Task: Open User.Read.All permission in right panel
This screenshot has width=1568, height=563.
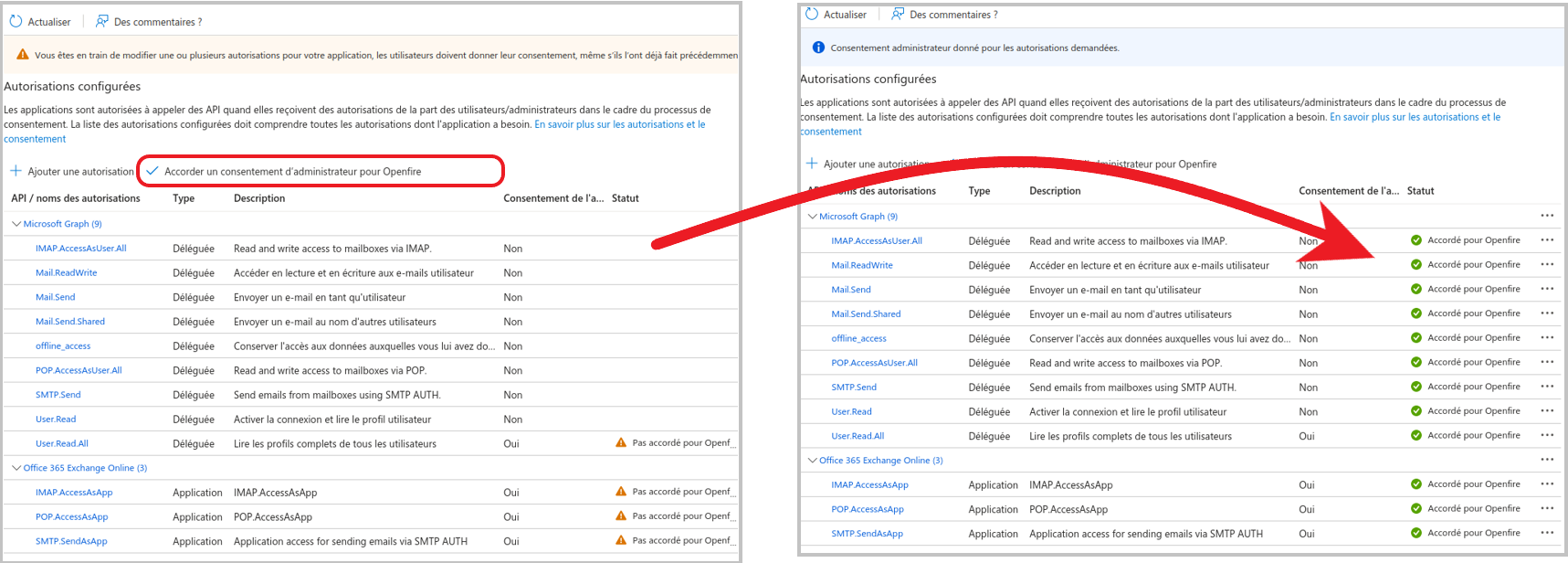Action: click(858, 436)
